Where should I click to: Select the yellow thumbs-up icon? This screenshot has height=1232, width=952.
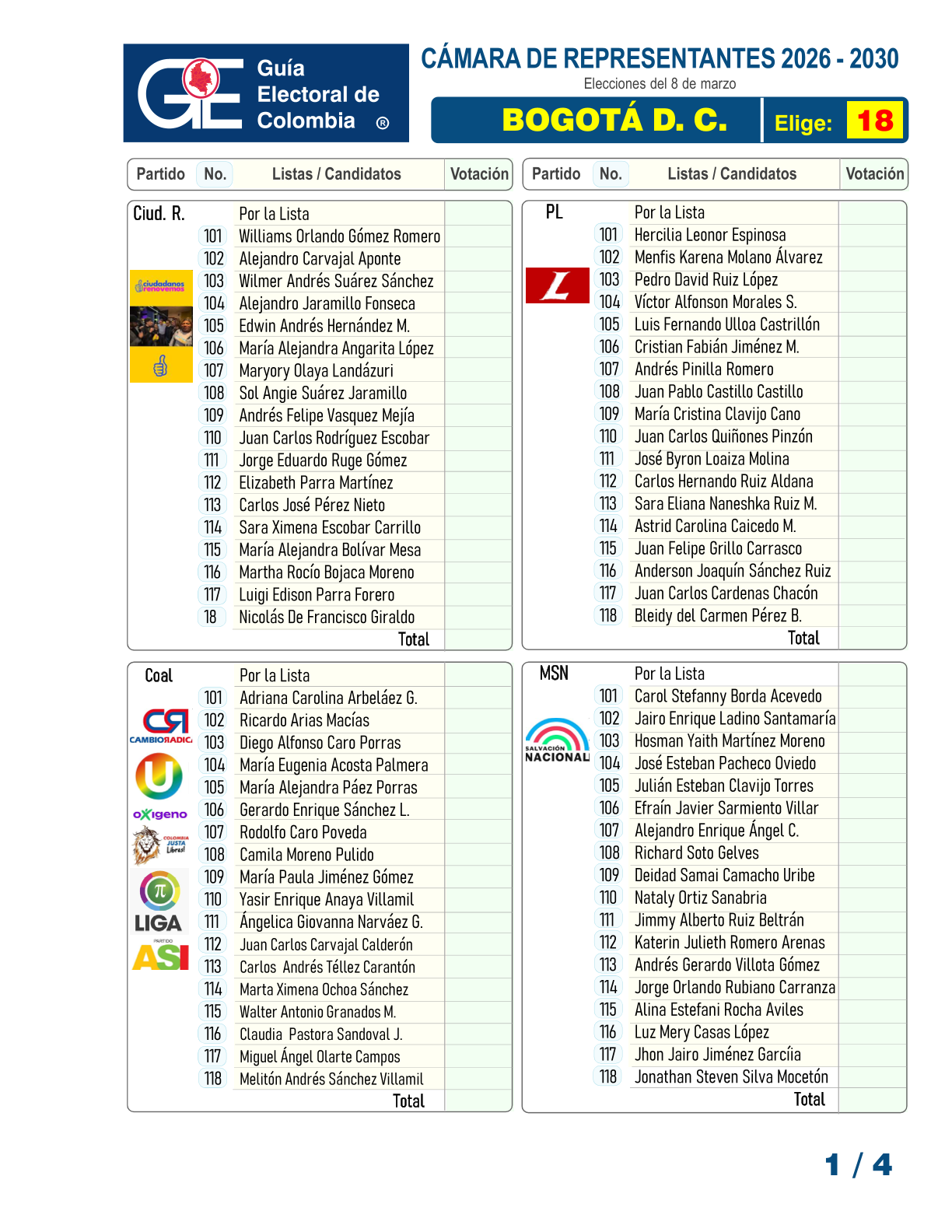pos(161,366)
